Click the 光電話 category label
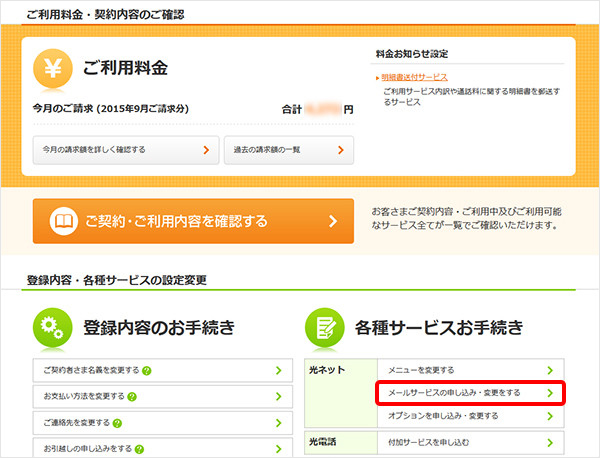Viewport: 600px width, 458px height. (x=323, y=442)
